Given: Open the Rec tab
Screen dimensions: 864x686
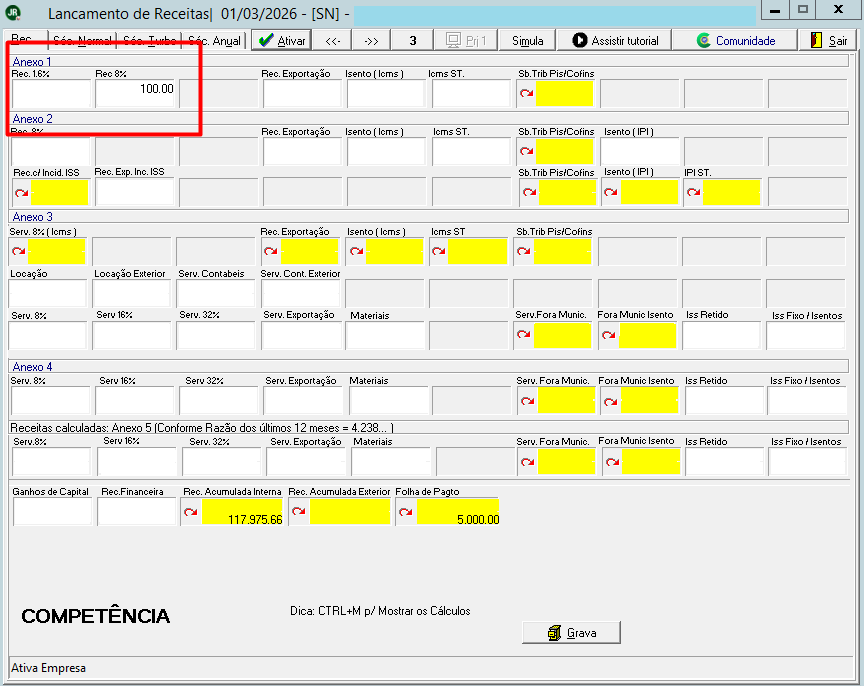Looking at the screenshot, I should (x=25, y=40).
